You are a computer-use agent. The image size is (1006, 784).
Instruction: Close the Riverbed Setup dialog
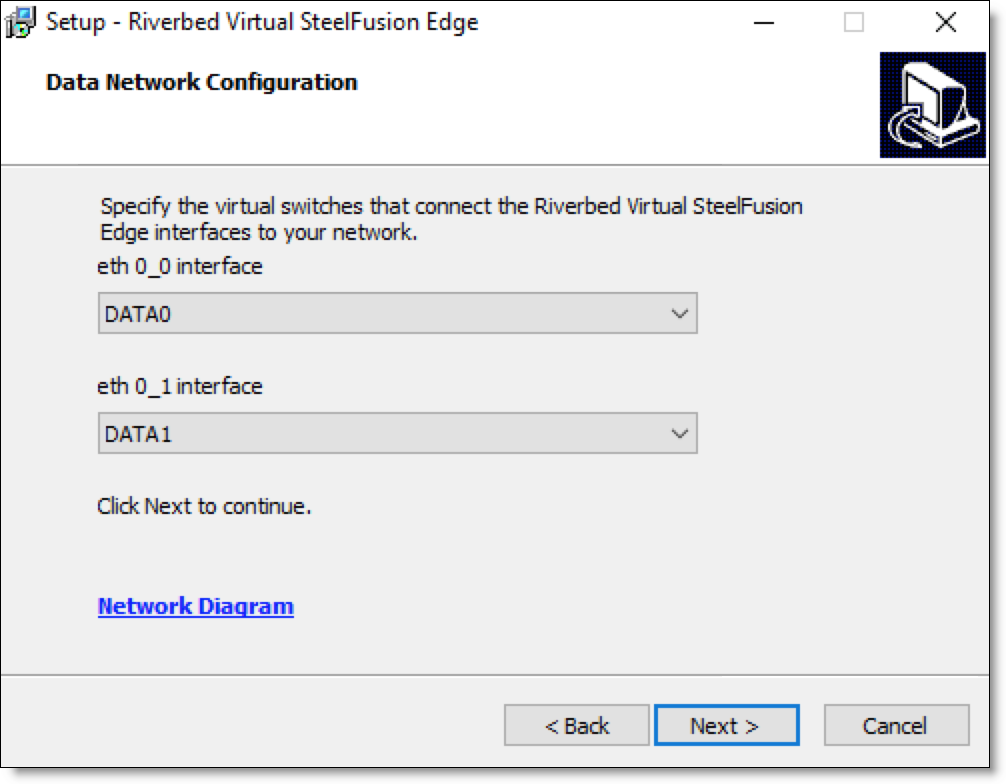coord(946,22)
